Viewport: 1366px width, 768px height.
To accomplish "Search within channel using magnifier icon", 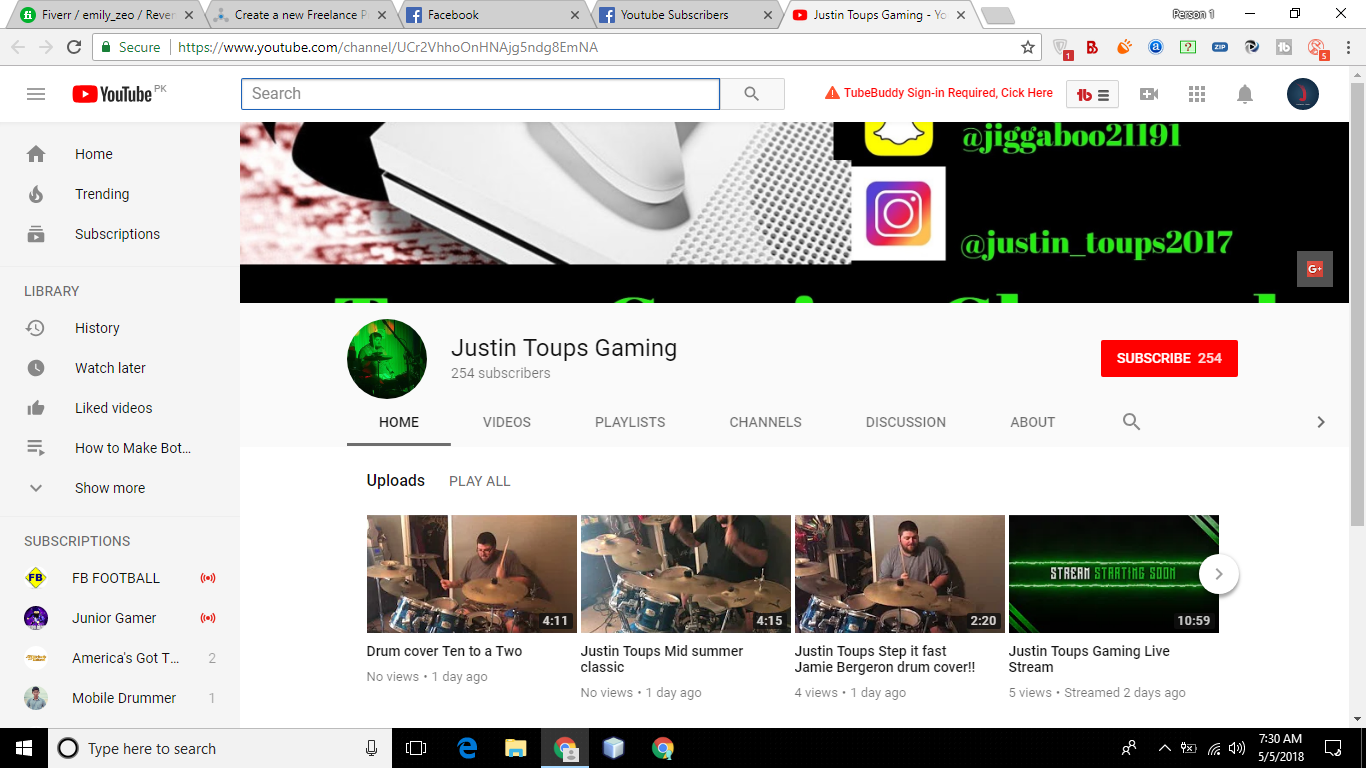I will coord(1131,422).
